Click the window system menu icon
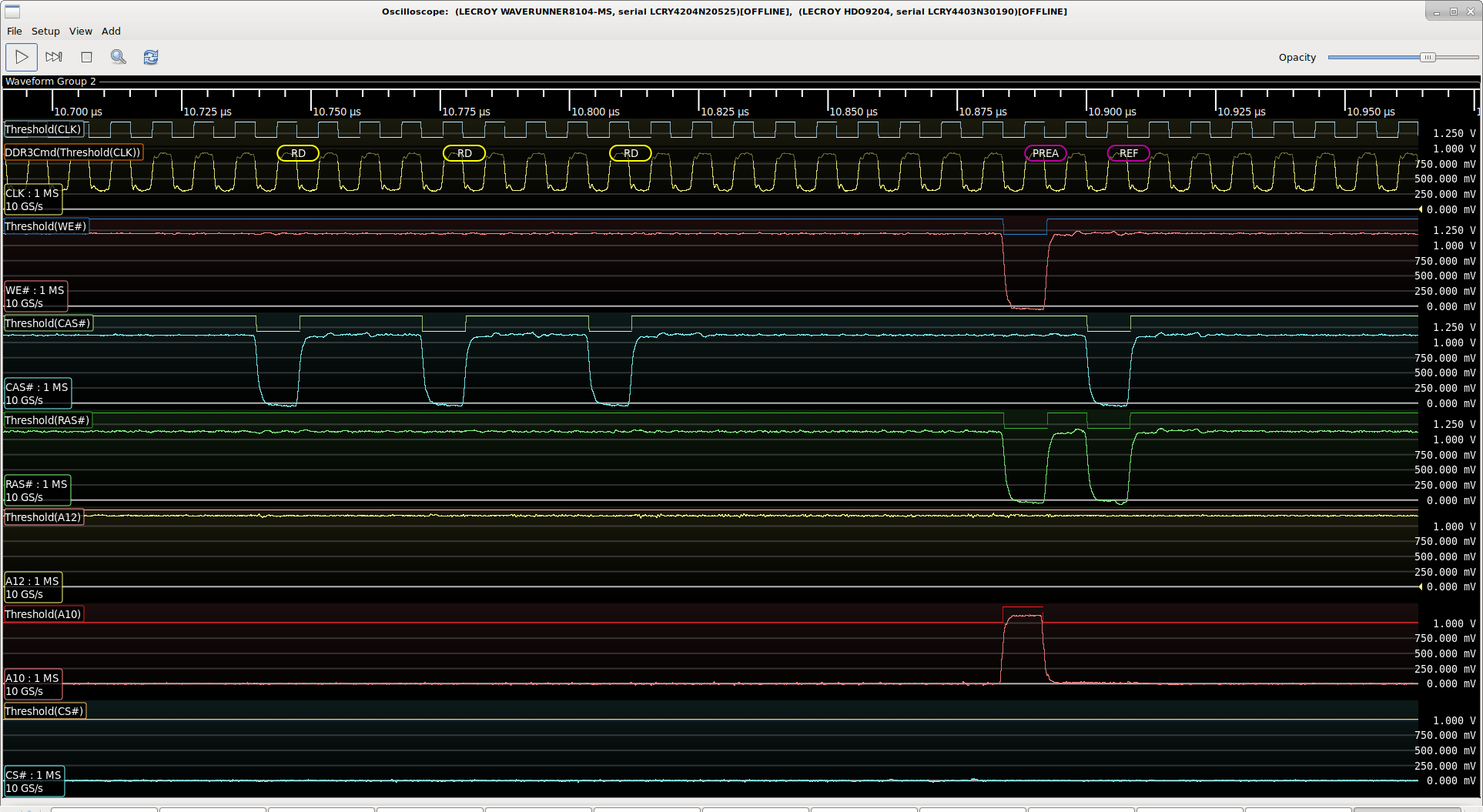The height and width of the screenshot is (812, 1483). tap(12, 12)
